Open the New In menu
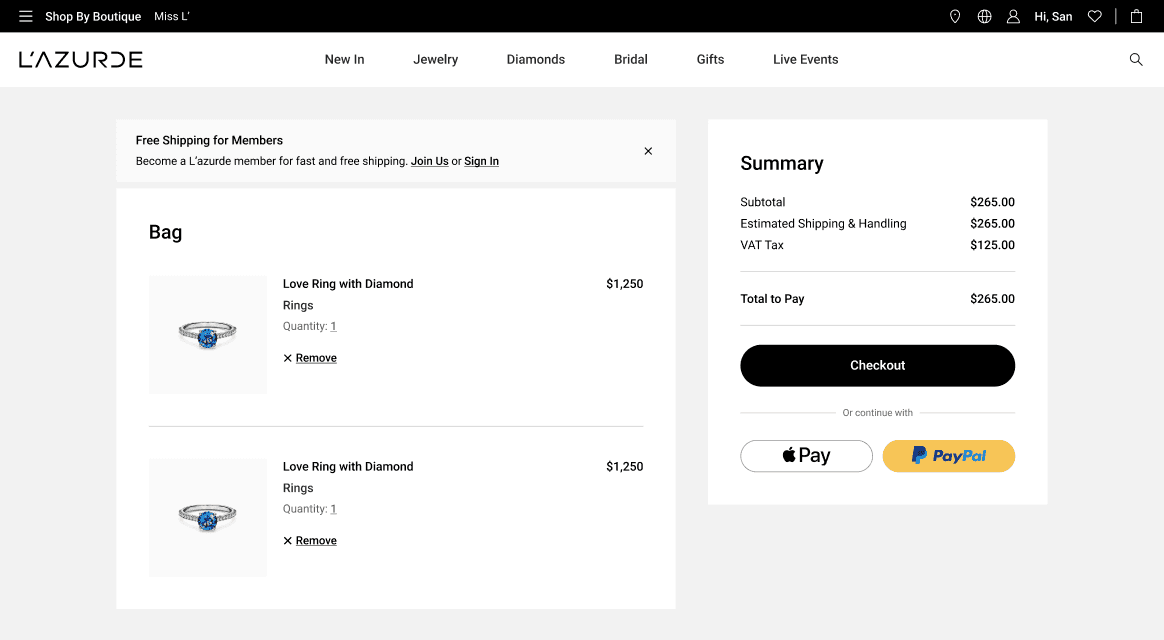1164x640 pixels. tap(344, 59)
